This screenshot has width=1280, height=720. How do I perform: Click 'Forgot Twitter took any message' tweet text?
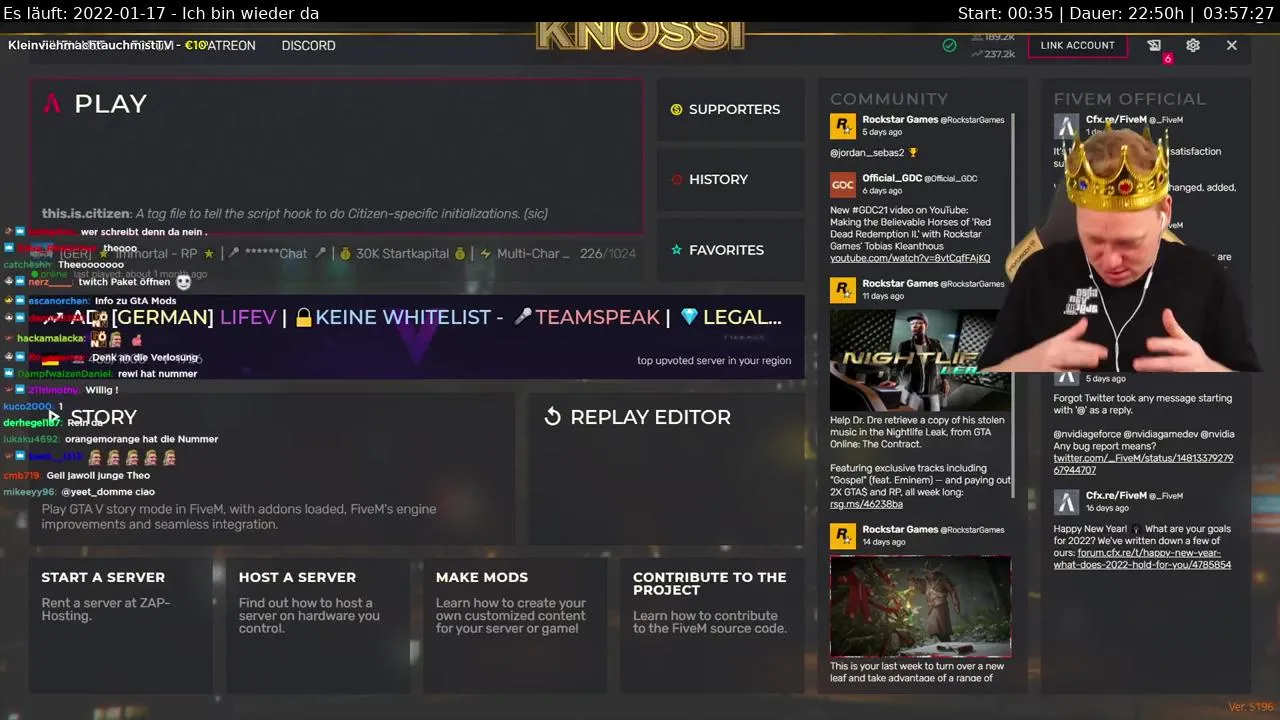pyautogui.click(x=1143, y=404)
